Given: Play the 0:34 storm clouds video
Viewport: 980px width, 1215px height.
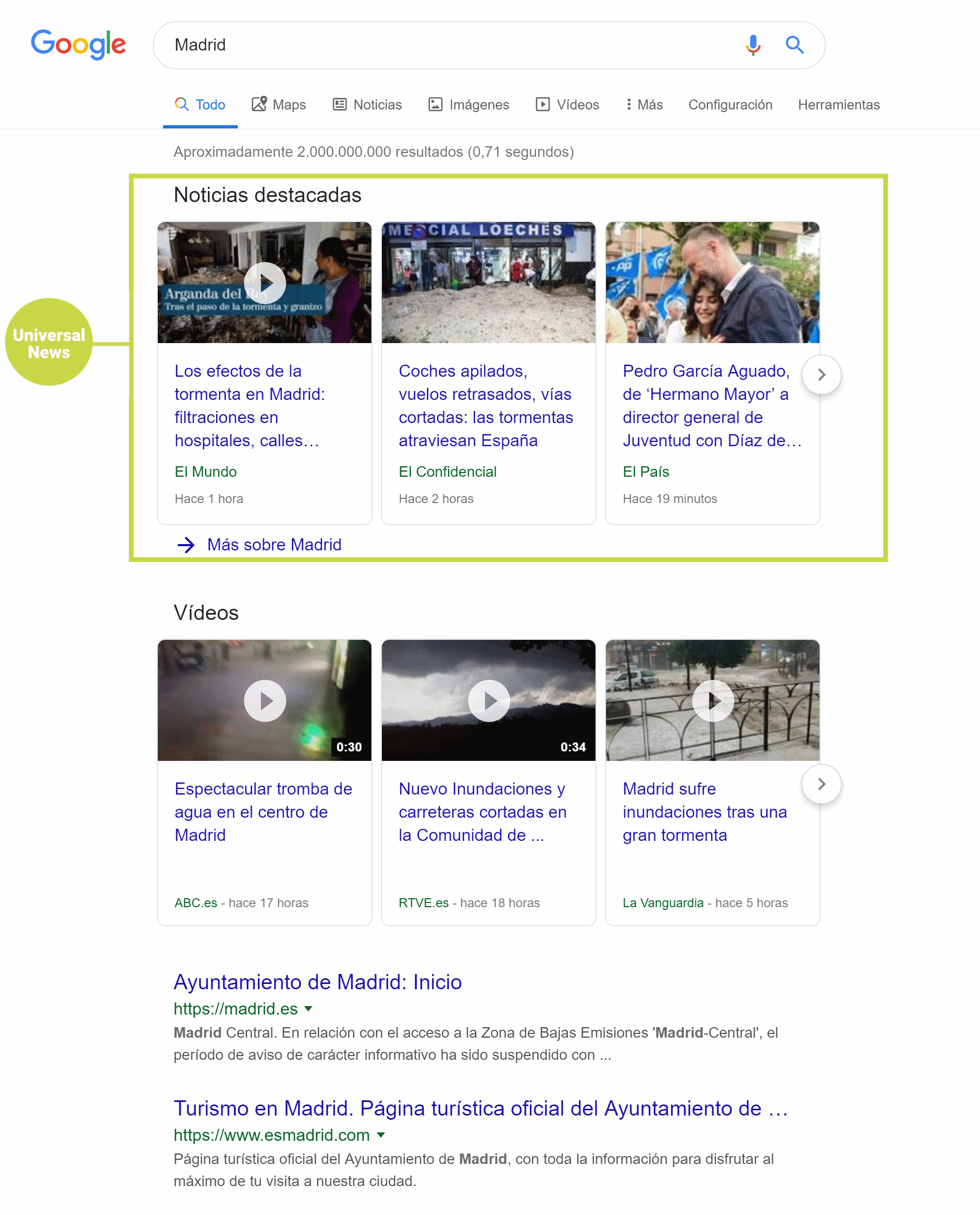Looking at the screenshot, I should [489, 701].
